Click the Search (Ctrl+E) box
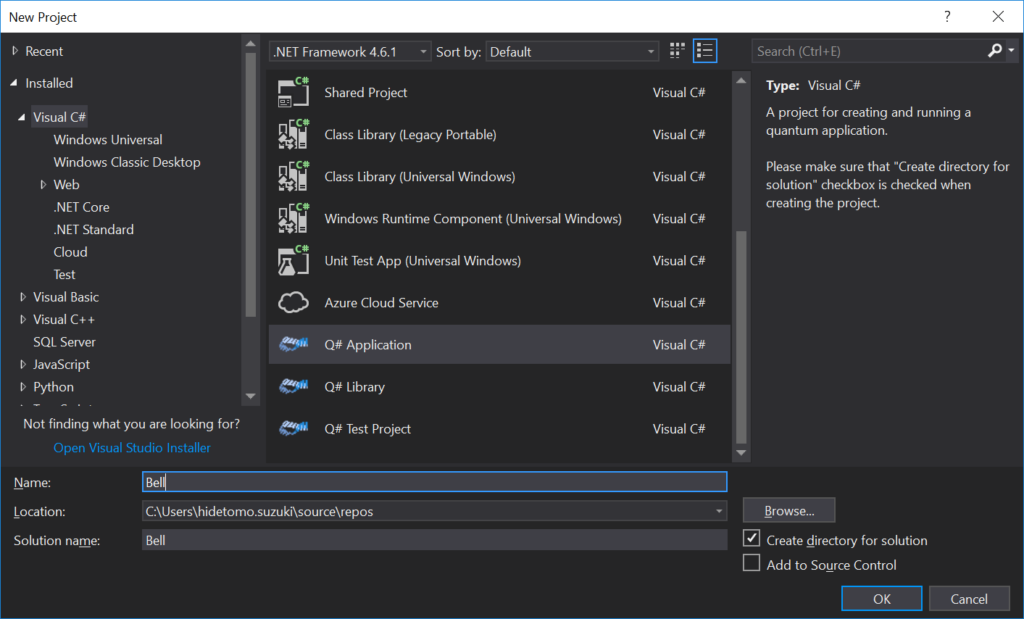The height and width of the screenshot is (619, 1024). tap(869, 51)
